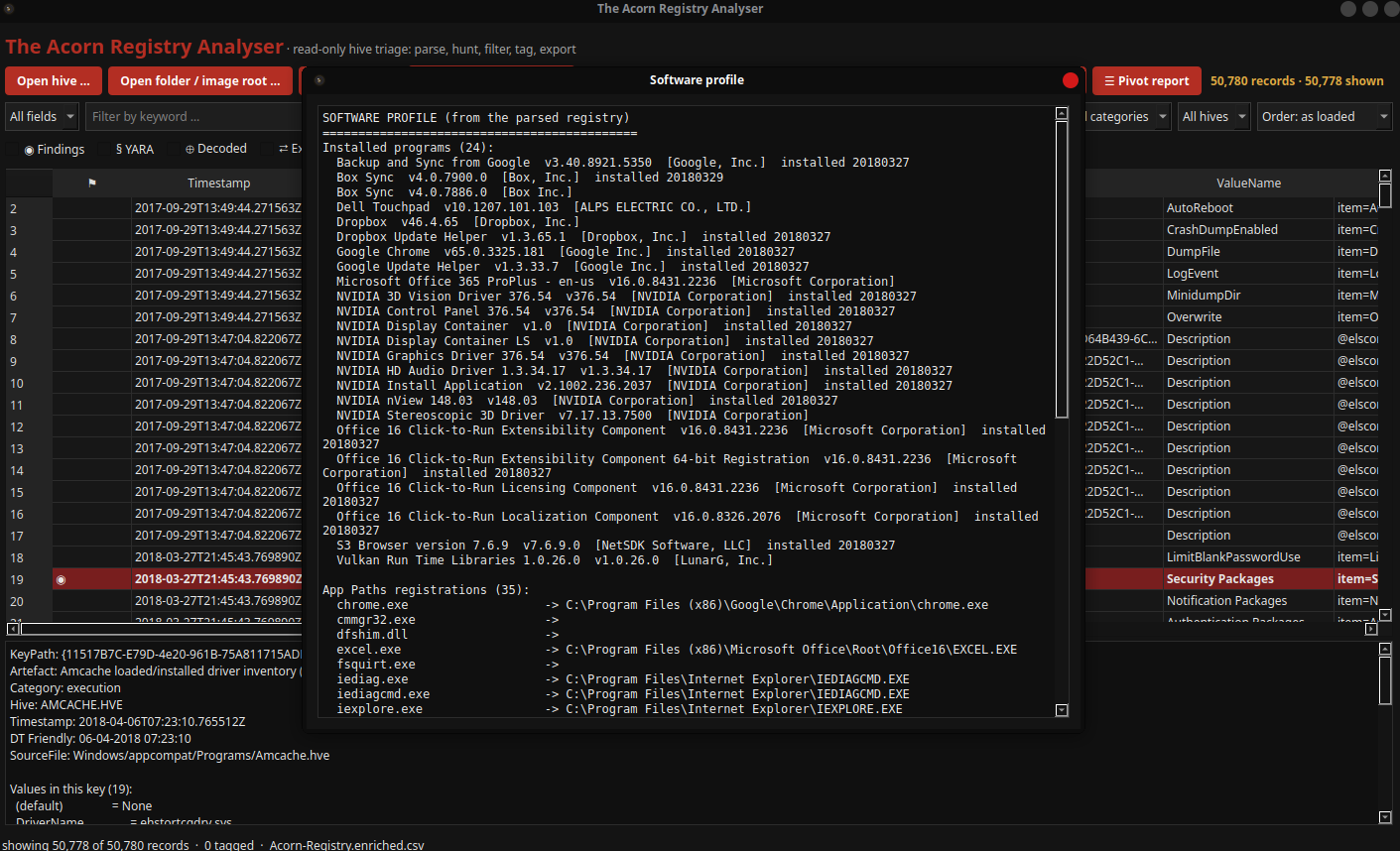The width and height of the screenshot is (1400, 851).
Task: Click the Backup and Sync from Google line
Action: (622, 163)
